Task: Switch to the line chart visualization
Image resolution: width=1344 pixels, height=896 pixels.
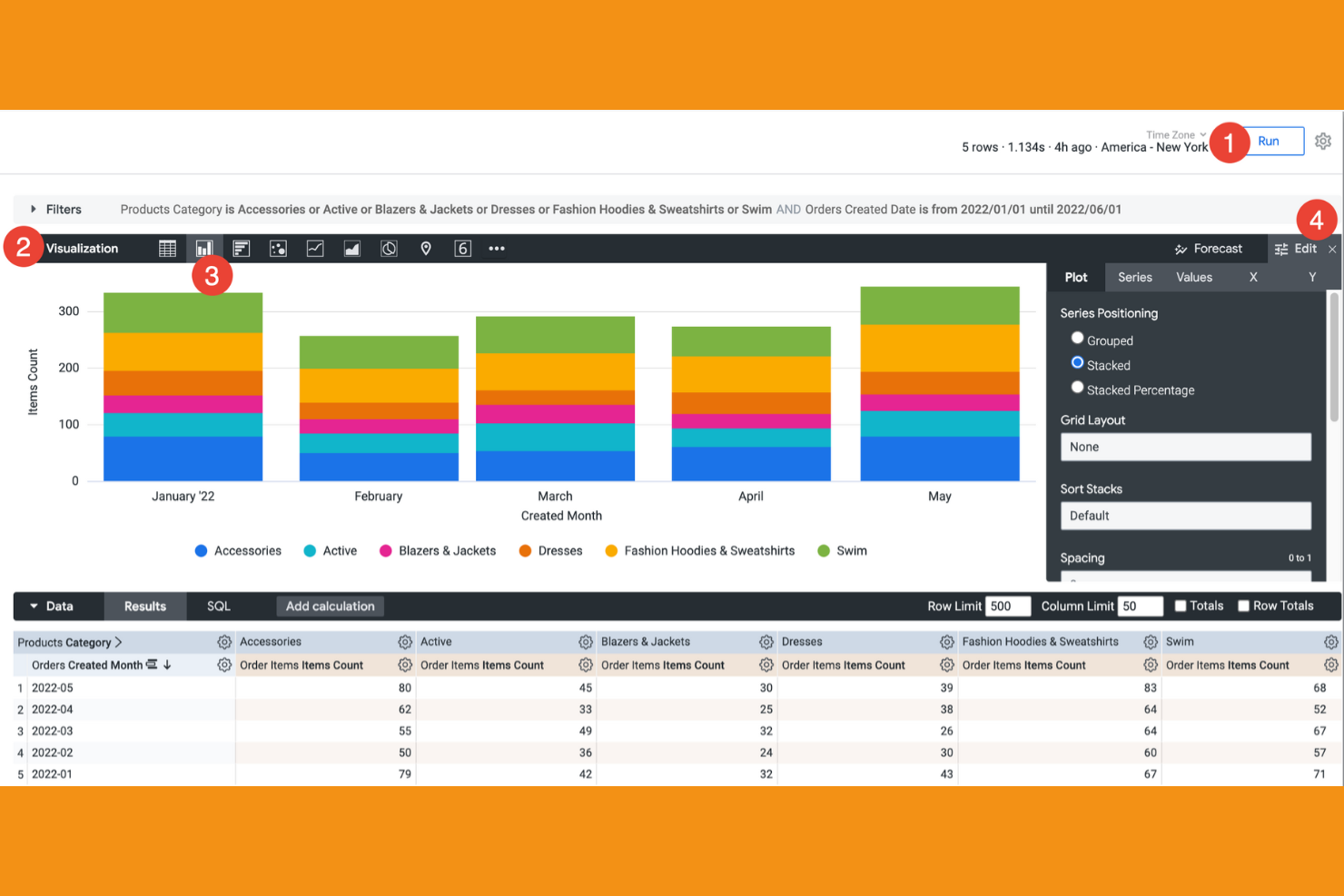Action: (x=315, y=248)
